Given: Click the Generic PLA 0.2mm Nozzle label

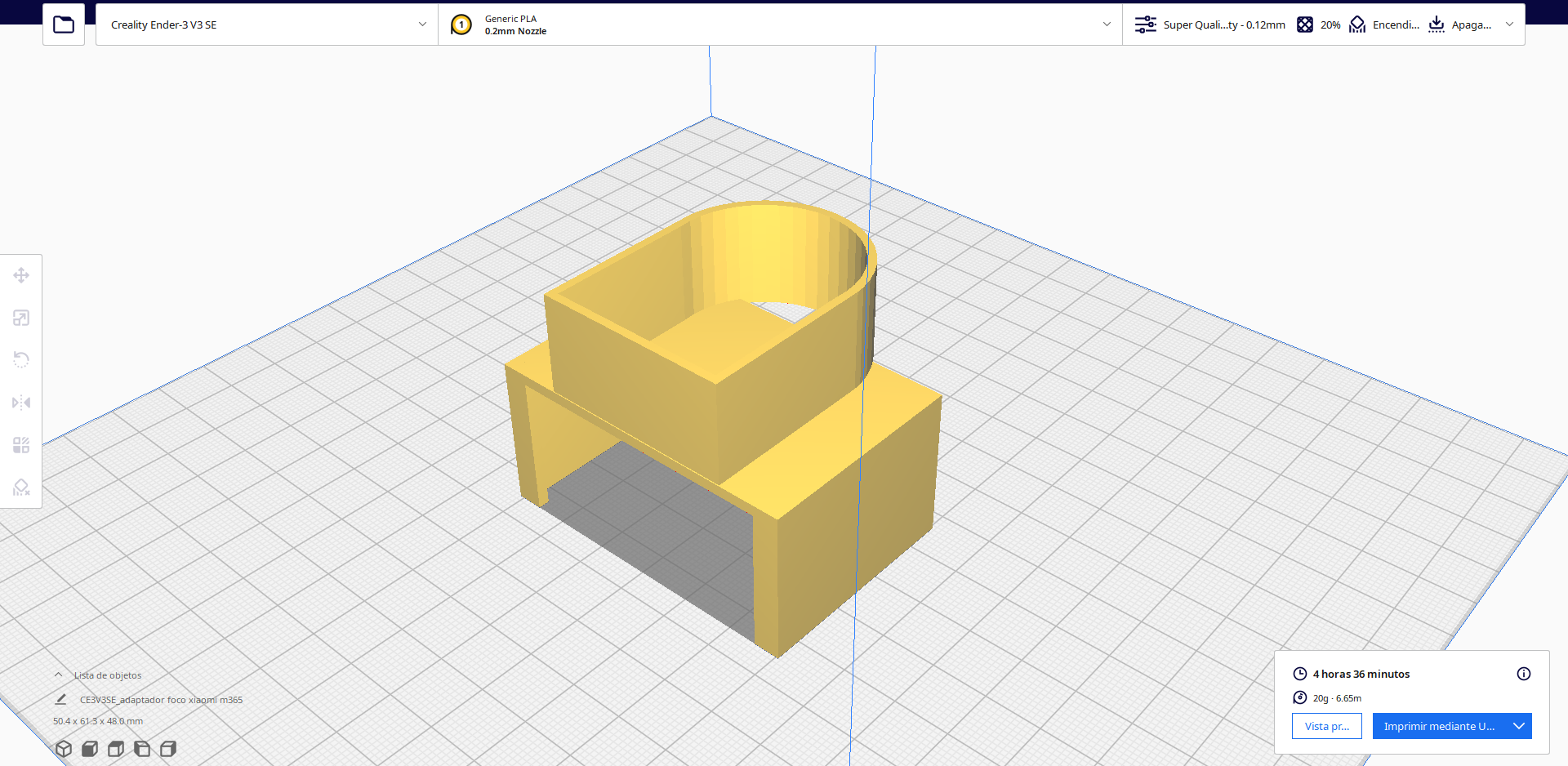Looking at the screenshot, I should click(x=515, y=24).
